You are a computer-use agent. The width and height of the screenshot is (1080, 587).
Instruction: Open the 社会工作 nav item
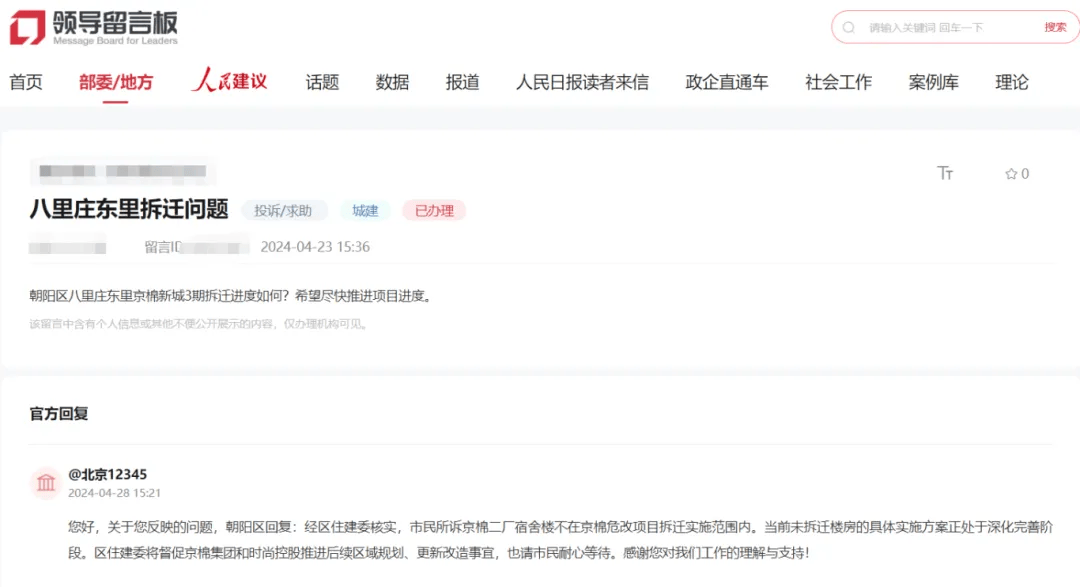[838, 82]
